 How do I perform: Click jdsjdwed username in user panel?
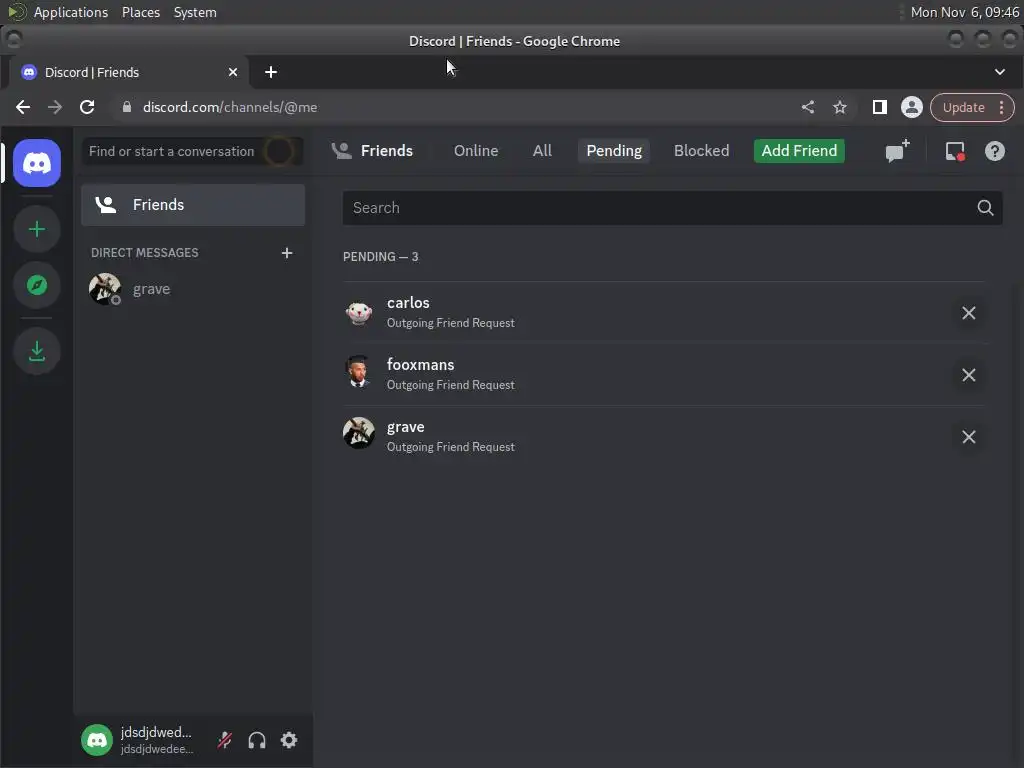pos(156,732)
